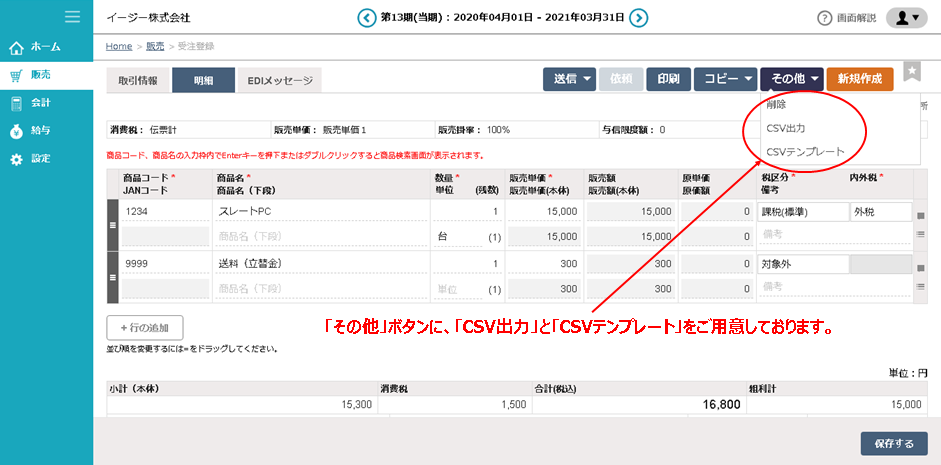The width and height of the screenshot is (941, 465).
Task: Click the product name field スレートPC
Action: pyautogui.click(x=321, y=212)
